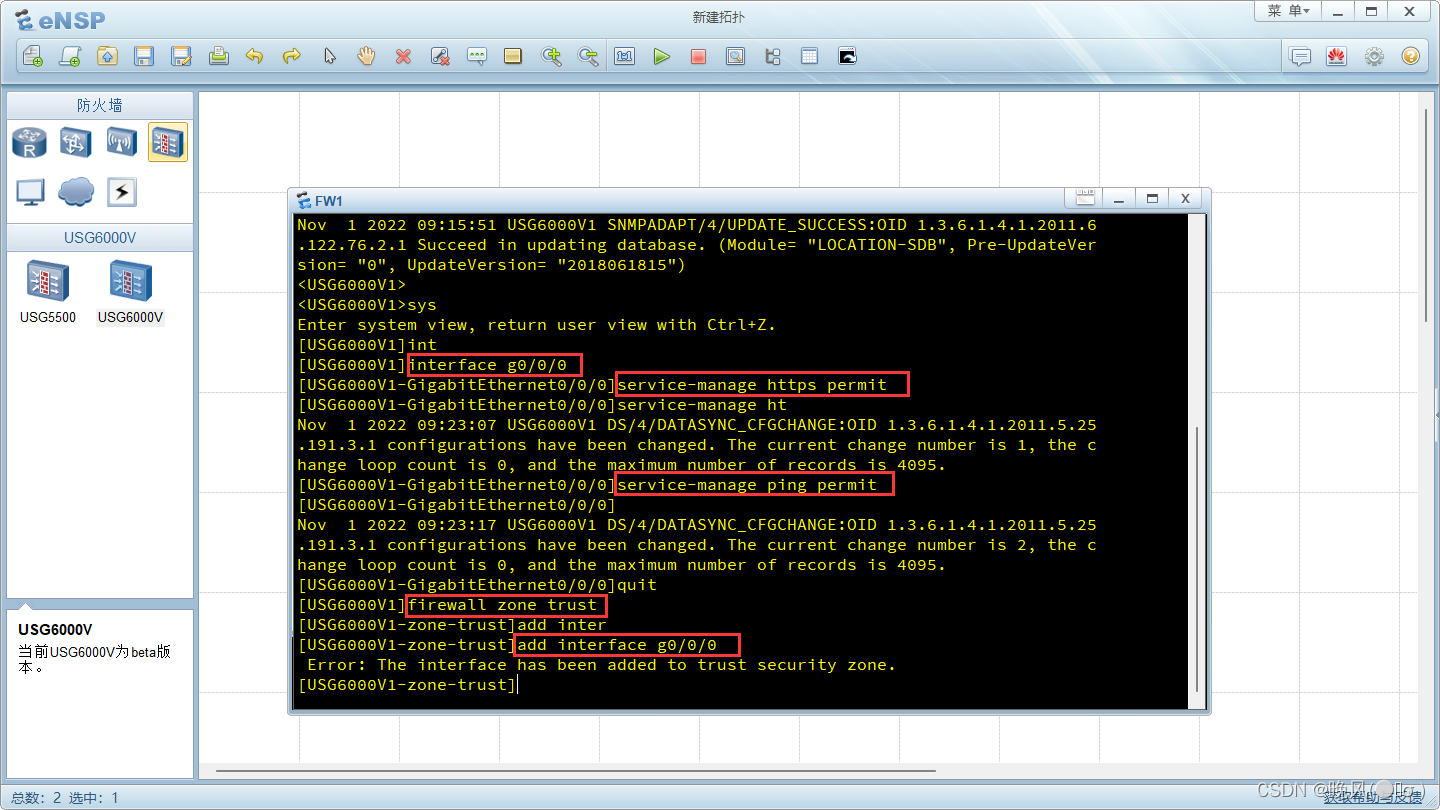
Task: Select the rectangle palette tool
Action: pyautogui.click(x=513, y=56)
